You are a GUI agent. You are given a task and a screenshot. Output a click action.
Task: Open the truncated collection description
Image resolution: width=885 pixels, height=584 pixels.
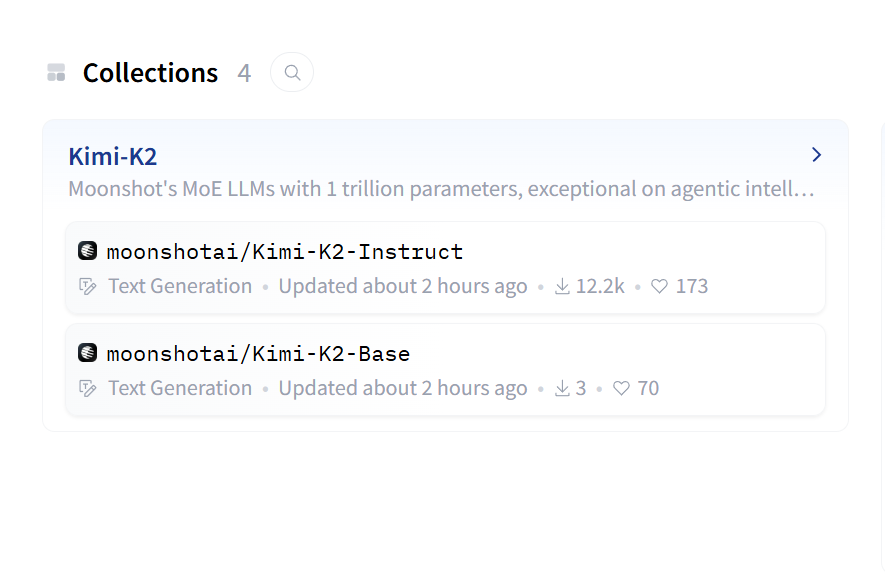(440, 189)
